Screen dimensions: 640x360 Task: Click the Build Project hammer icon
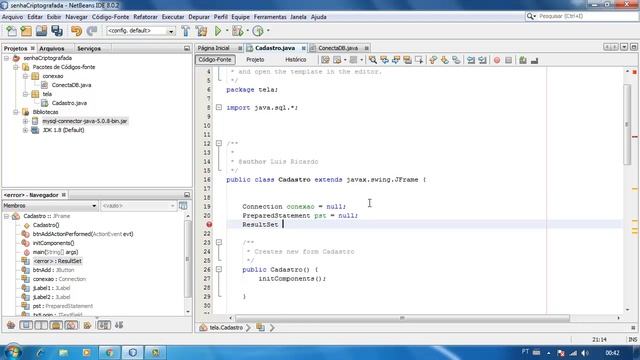[186, 31]
